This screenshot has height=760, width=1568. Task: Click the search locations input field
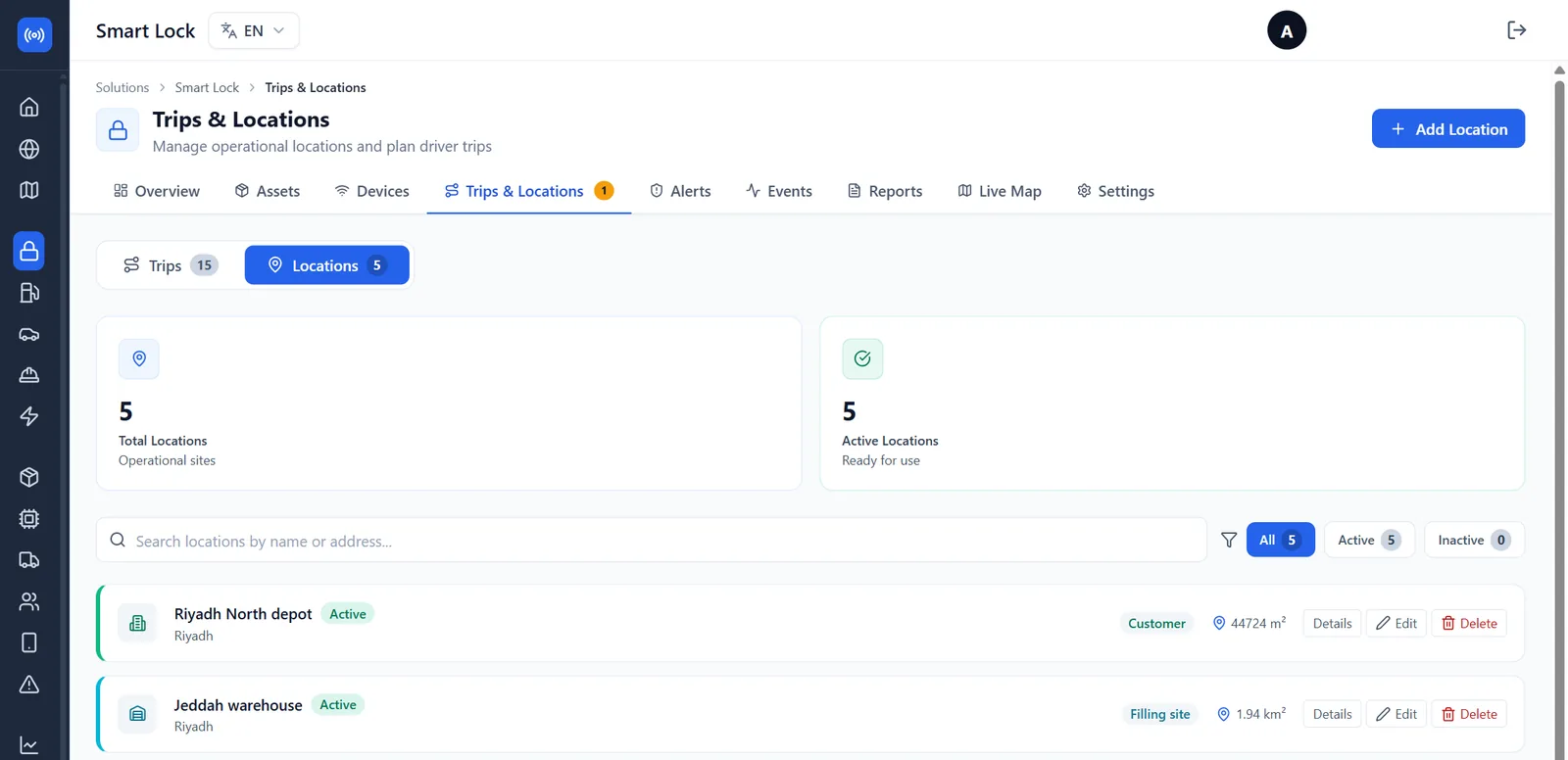(652, 541)
